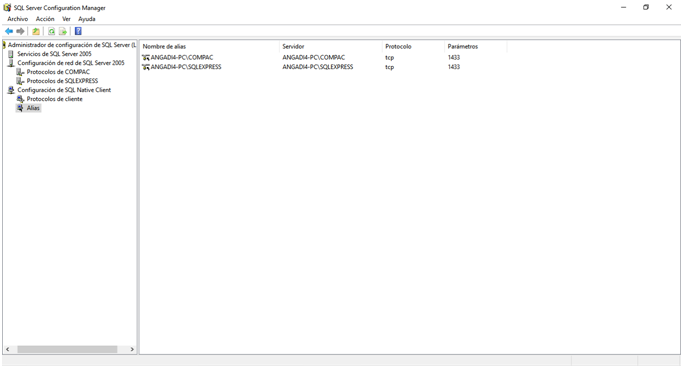Click the Configuración de SQL Native Client icon

coord(11,90)
